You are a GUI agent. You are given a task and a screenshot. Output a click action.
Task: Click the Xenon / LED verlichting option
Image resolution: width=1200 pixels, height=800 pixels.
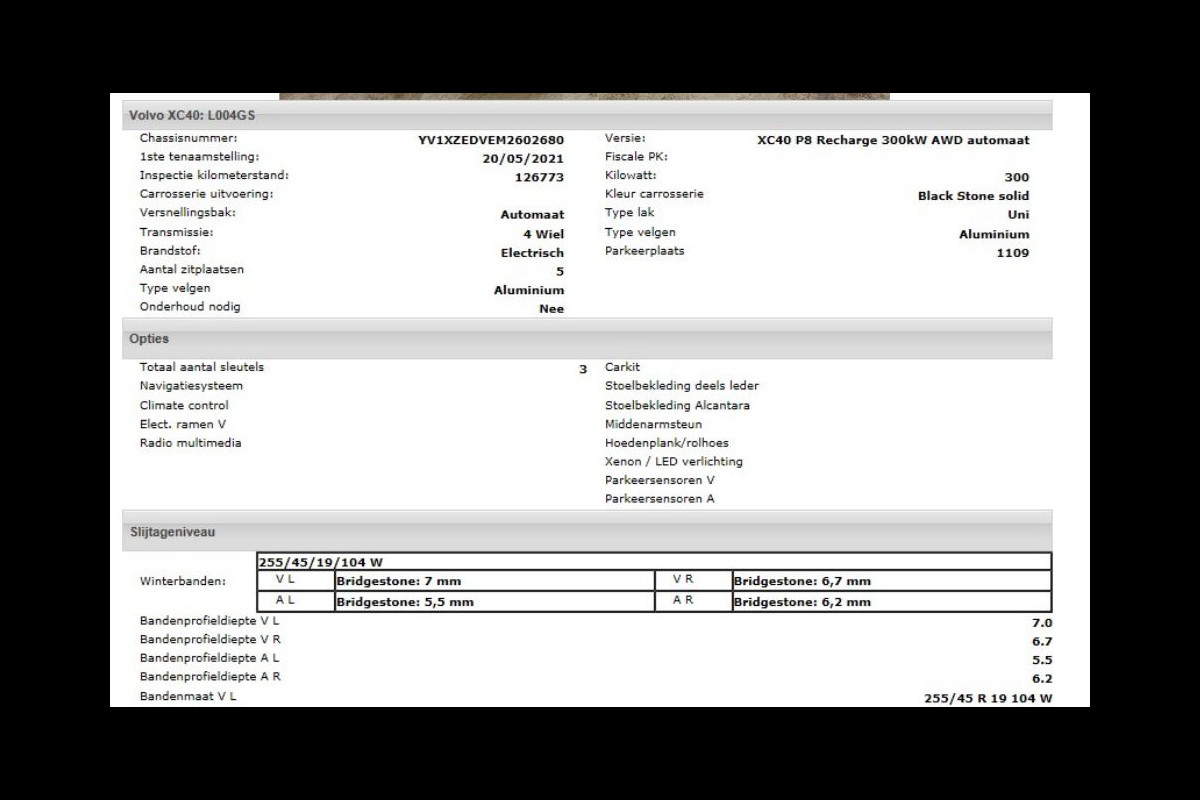[673, 462]
